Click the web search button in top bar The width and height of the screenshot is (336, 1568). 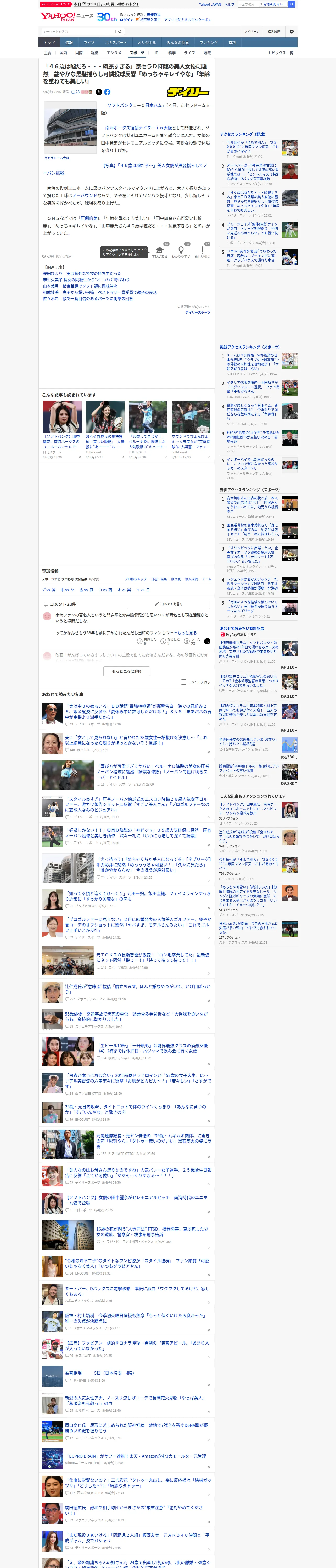click(x=292, y=4)
